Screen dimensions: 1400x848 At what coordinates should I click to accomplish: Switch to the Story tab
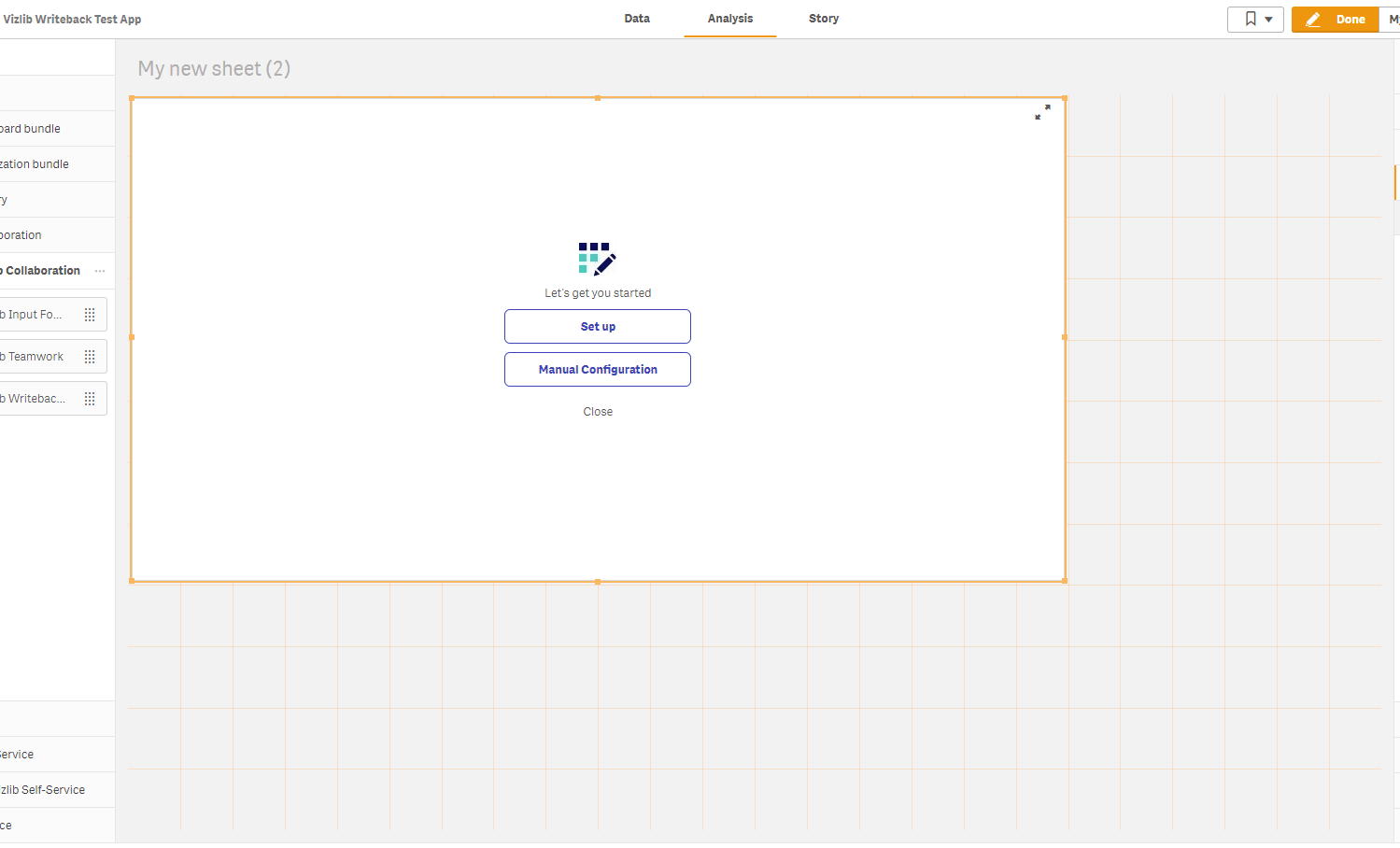pos(823,19)
